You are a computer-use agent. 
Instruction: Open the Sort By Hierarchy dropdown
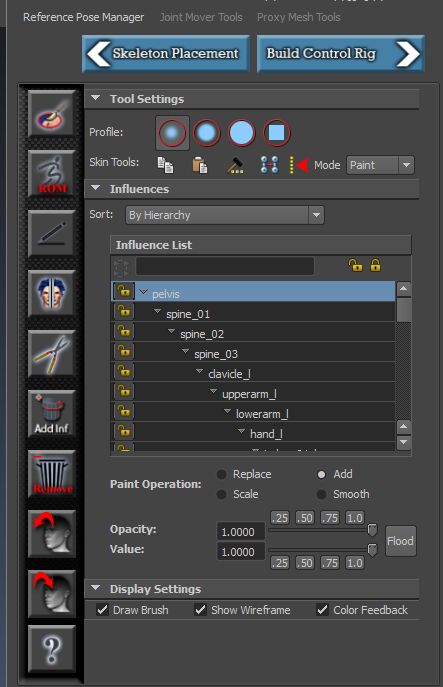[x=225, y=215]
